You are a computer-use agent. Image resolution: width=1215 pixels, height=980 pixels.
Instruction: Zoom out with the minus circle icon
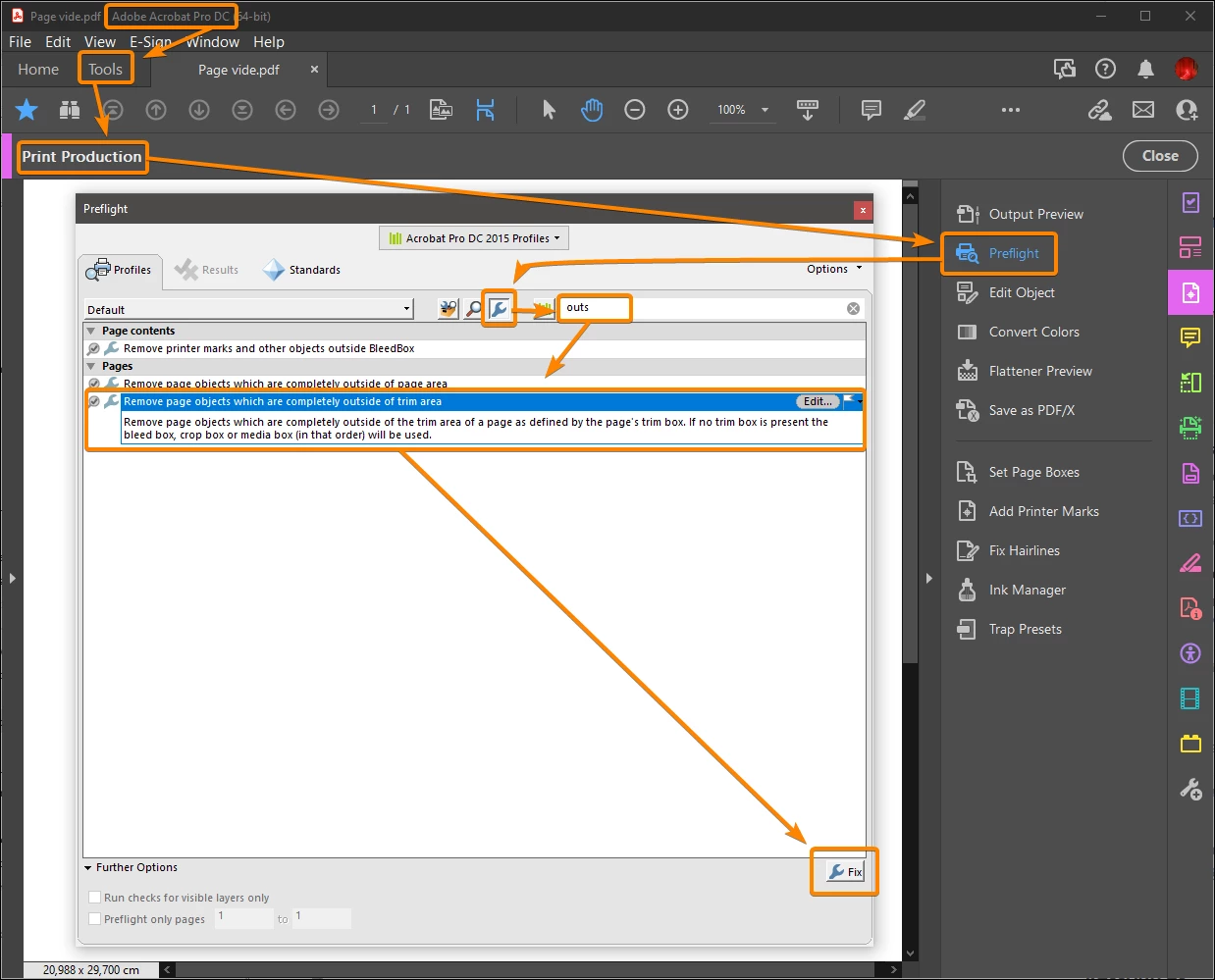point(635,110)
